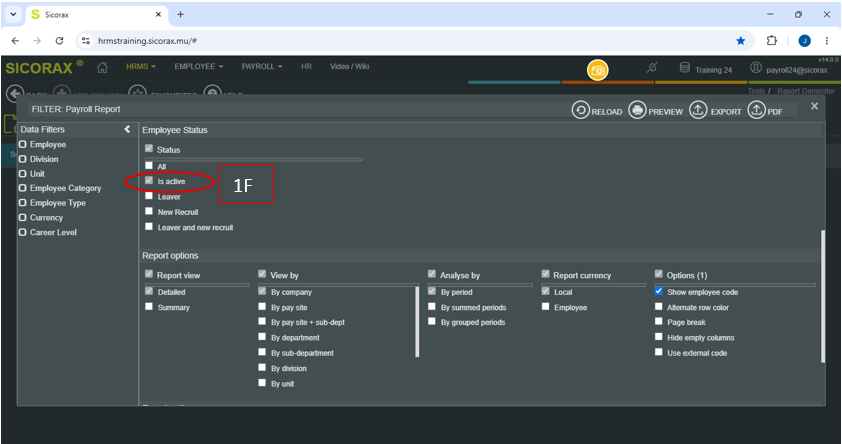
Task: Enable Hide empty columns option
Action: [658, 337]
